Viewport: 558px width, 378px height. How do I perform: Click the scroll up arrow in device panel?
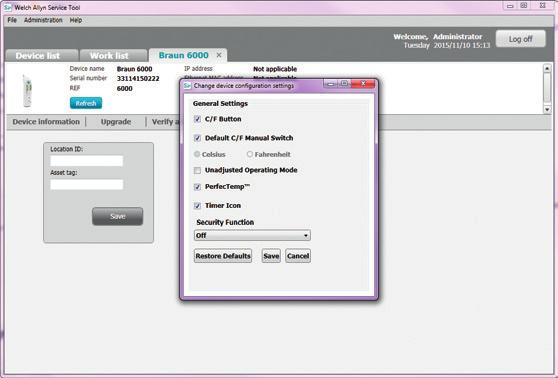(547, 68)
